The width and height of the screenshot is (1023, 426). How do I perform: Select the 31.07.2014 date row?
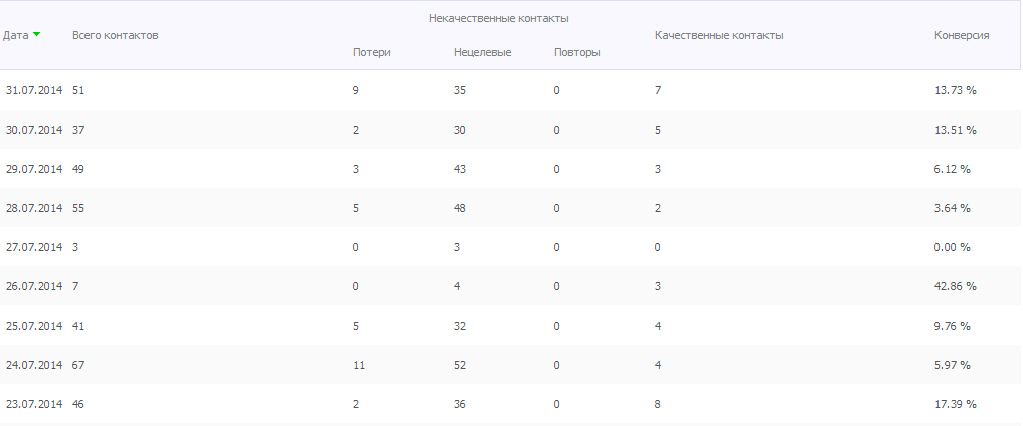point(512,91)
